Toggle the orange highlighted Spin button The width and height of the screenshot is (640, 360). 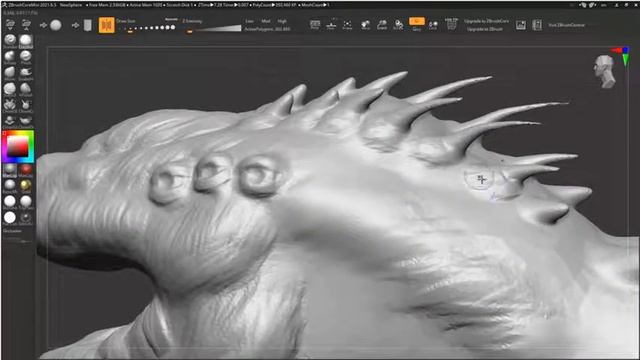click(417, 24)
